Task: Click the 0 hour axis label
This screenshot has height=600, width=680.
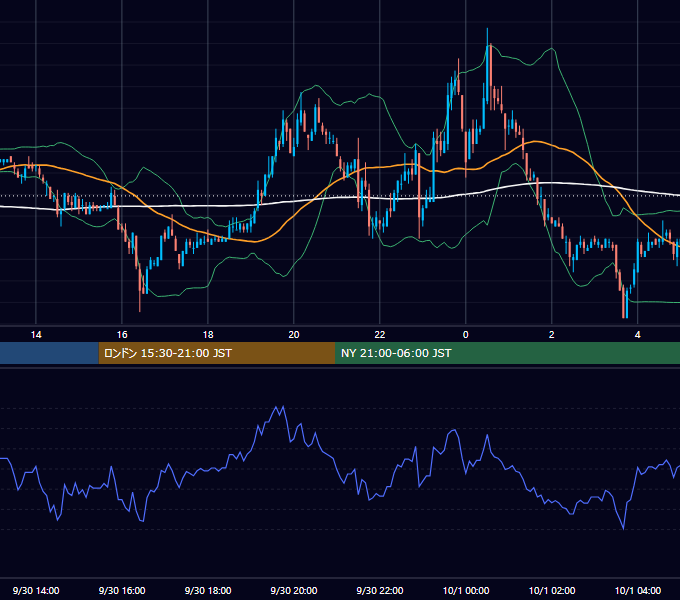Action: point(465,335)
